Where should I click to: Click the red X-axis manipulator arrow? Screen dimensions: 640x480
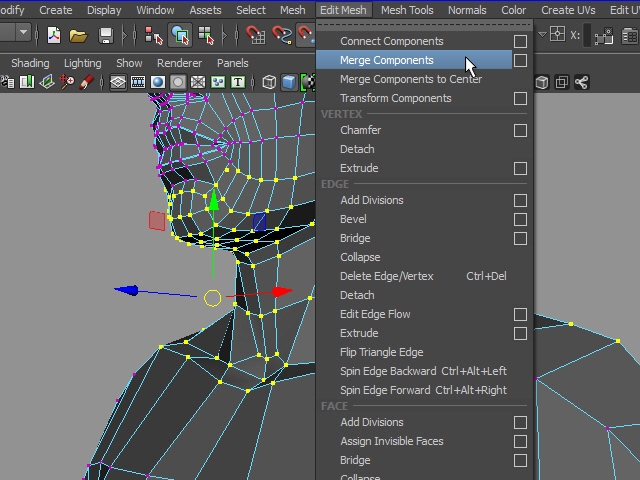[281, 291]
